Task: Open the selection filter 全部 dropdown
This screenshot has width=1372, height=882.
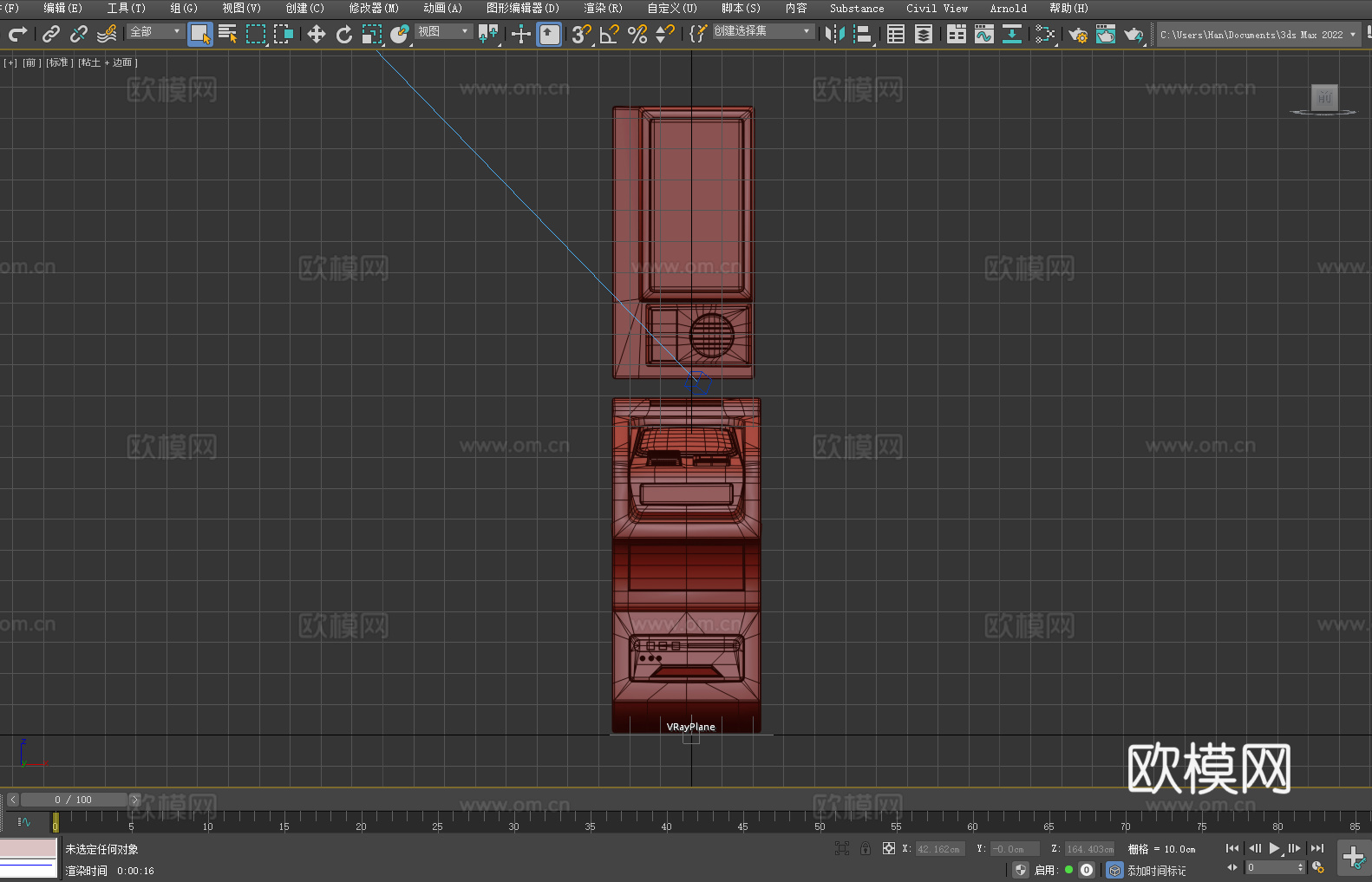Action: click(x=156, y=31)
